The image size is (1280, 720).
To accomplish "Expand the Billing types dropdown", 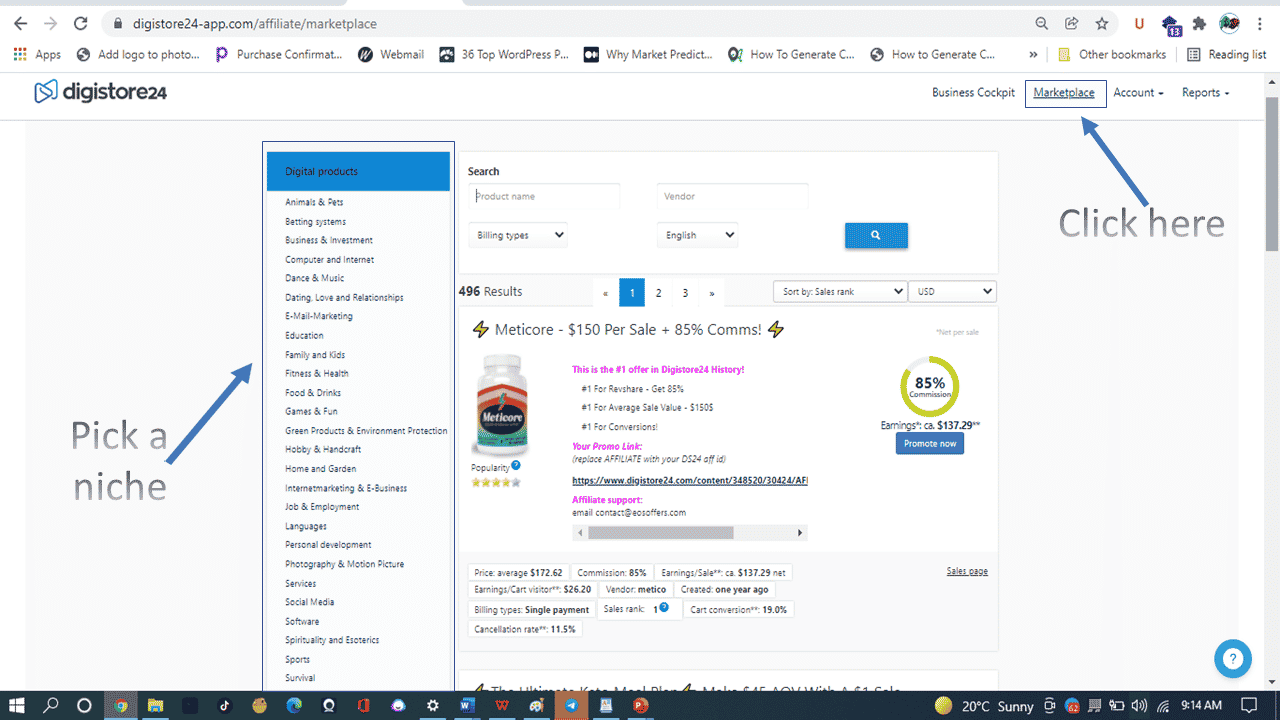I will coord(518,235).
